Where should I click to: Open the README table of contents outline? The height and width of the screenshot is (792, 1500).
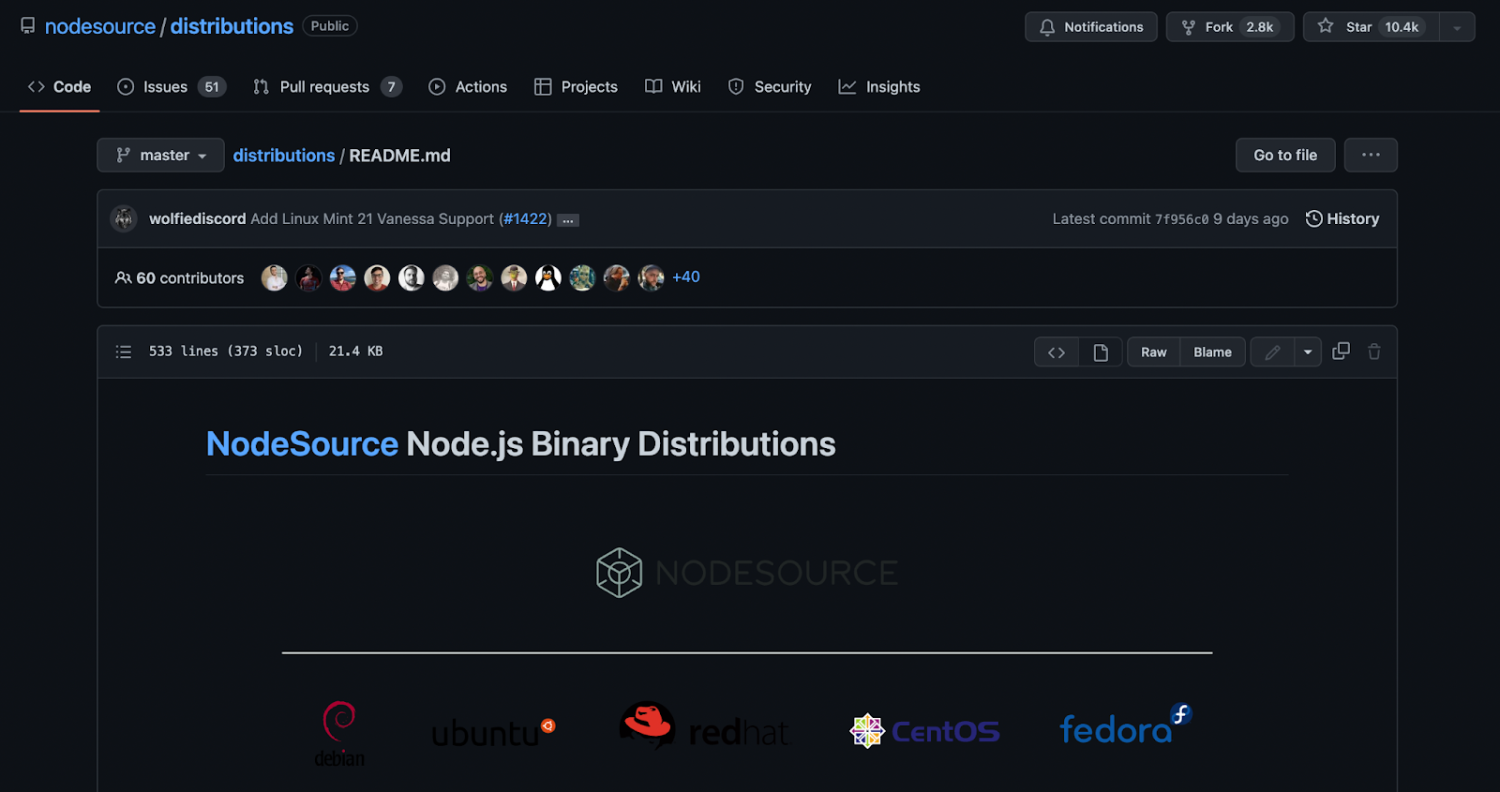click(x=123, y=351)
